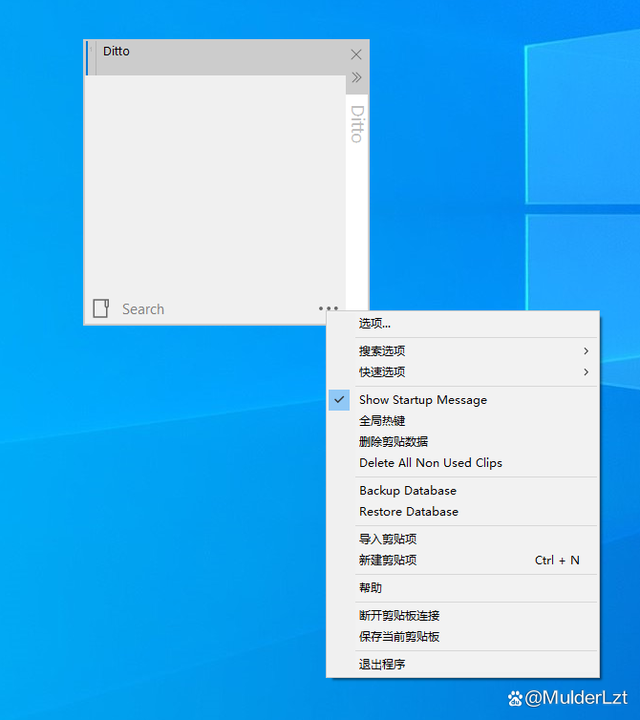
Task: Click the Ditto title bar text
Action: (116, 51)
